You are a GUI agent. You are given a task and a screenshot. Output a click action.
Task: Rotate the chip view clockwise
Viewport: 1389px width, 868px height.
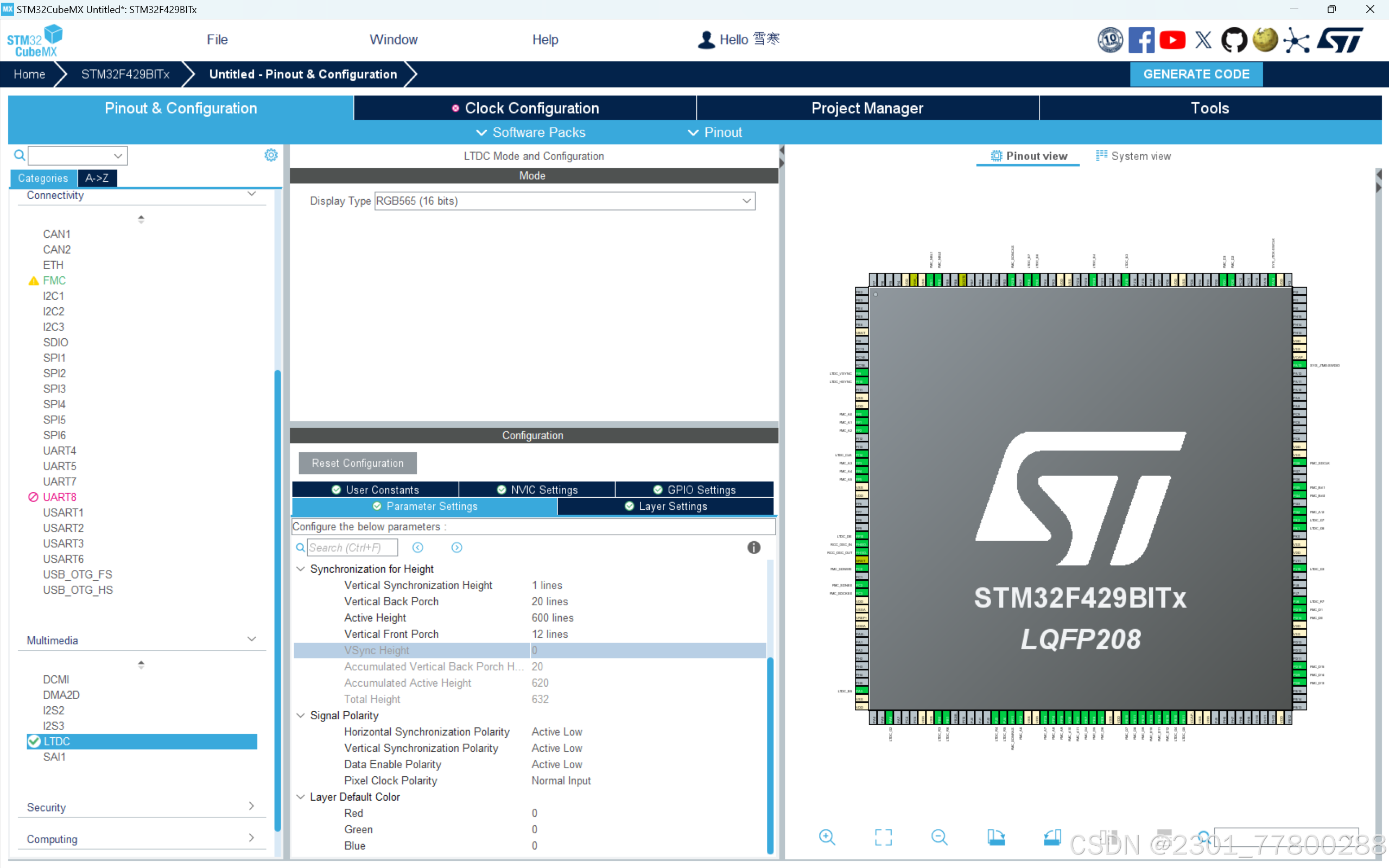[996, 837]
